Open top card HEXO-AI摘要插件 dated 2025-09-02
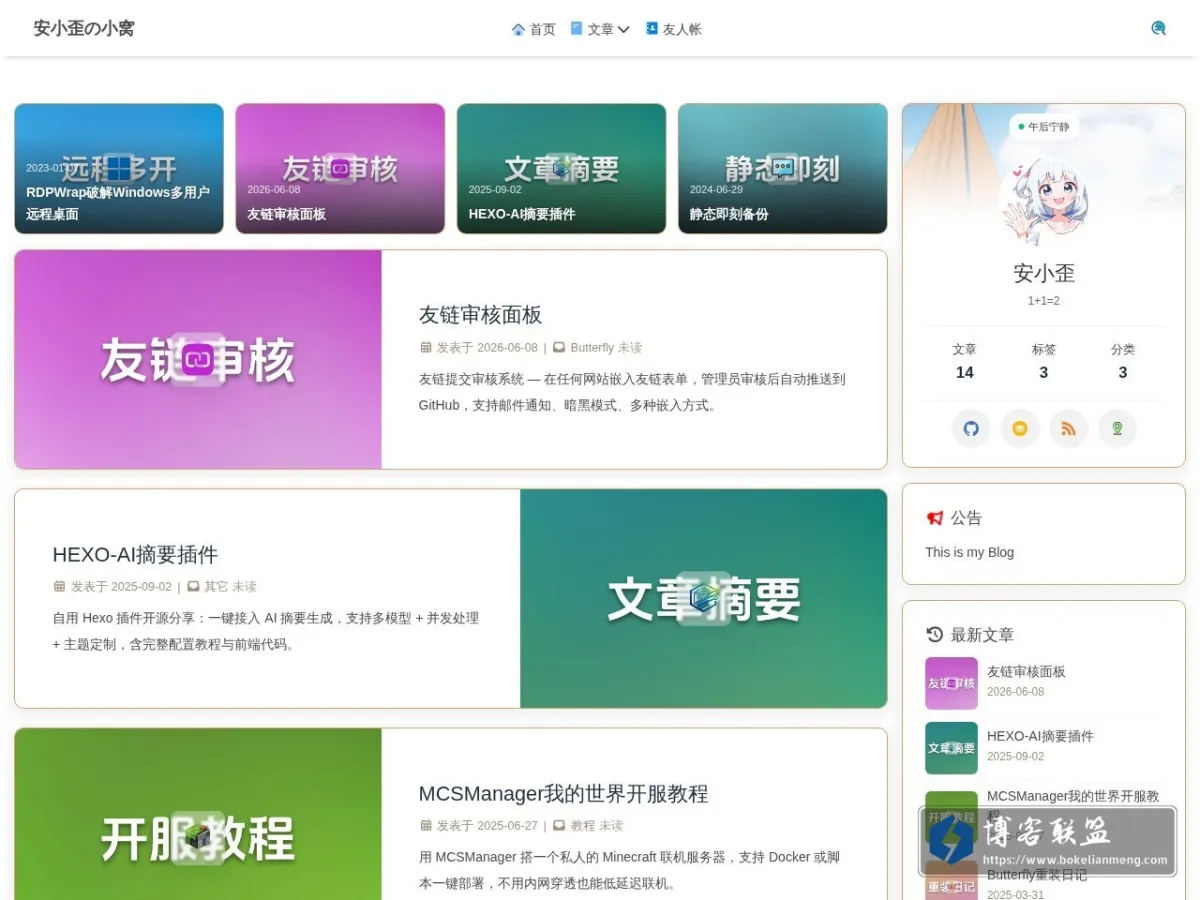Viewport: 1200px width, 900px height. point(561,169)
